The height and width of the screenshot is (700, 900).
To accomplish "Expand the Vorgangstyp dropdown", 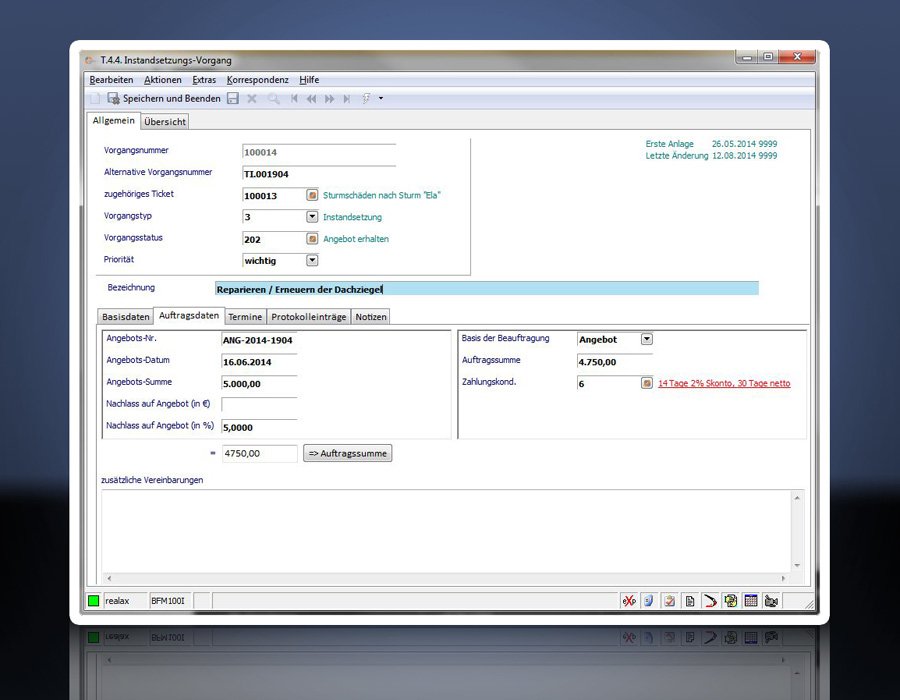I will [312, 217].
